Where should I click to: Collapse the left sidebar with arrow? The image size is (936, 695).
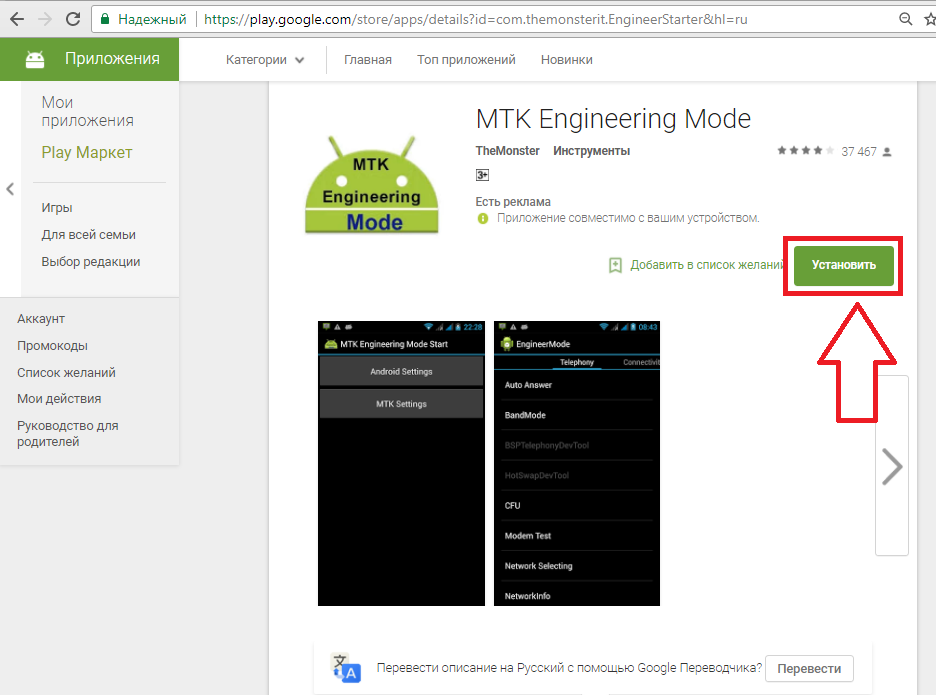tap(10, 189)
